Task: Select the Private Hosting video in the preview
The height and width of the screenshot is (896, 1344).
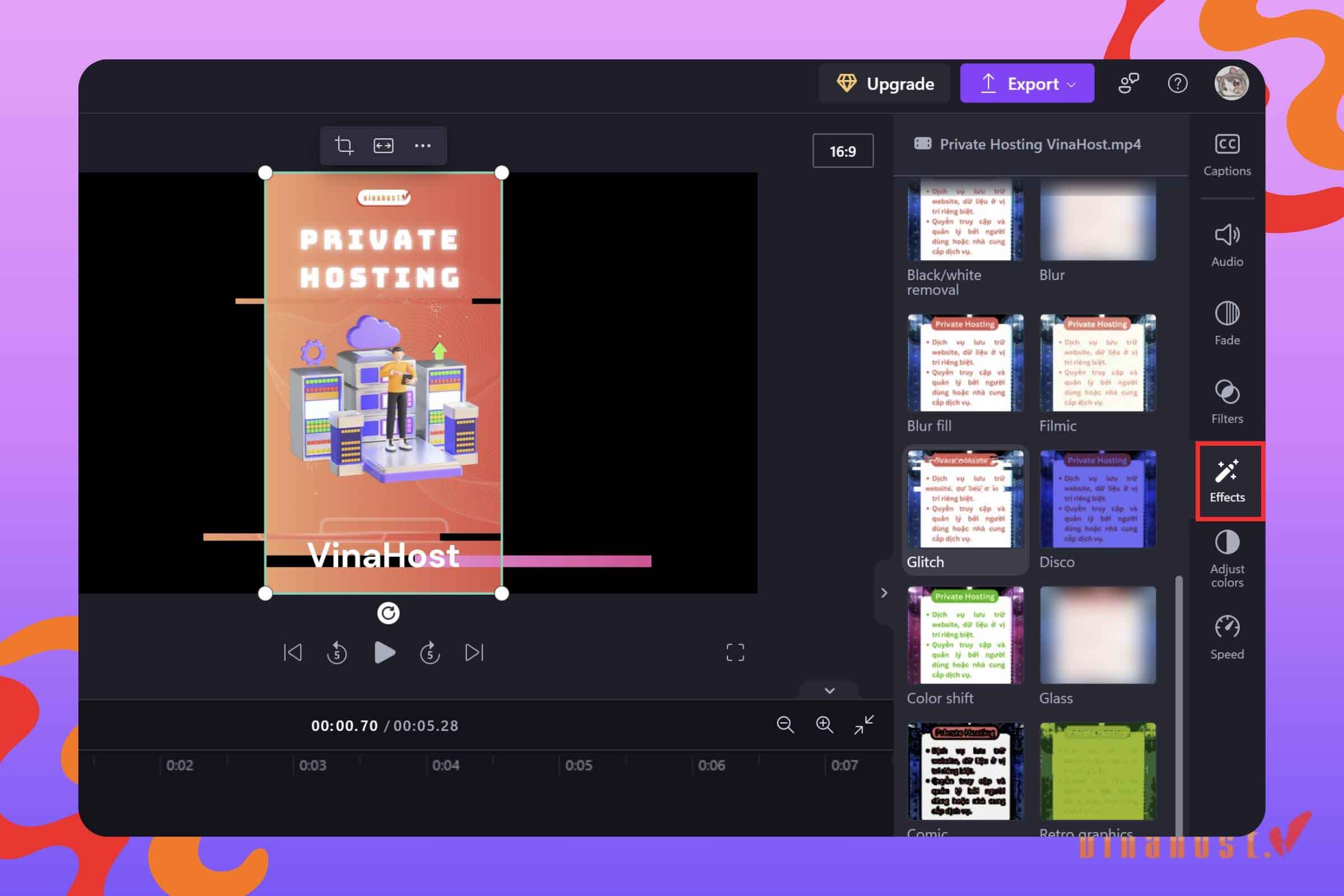Action: (x=384, y=383)
